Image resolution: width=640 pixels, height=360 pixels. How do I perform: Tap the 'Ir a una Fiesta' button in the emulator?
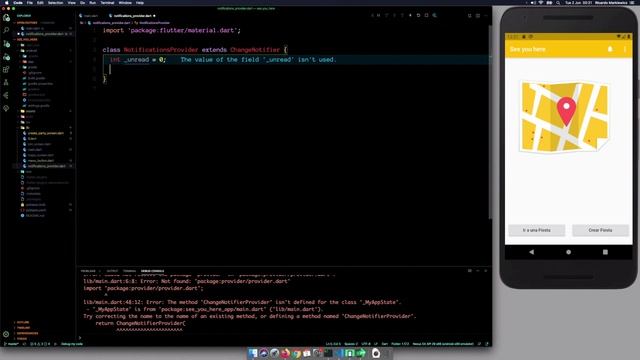click(536, 230)
